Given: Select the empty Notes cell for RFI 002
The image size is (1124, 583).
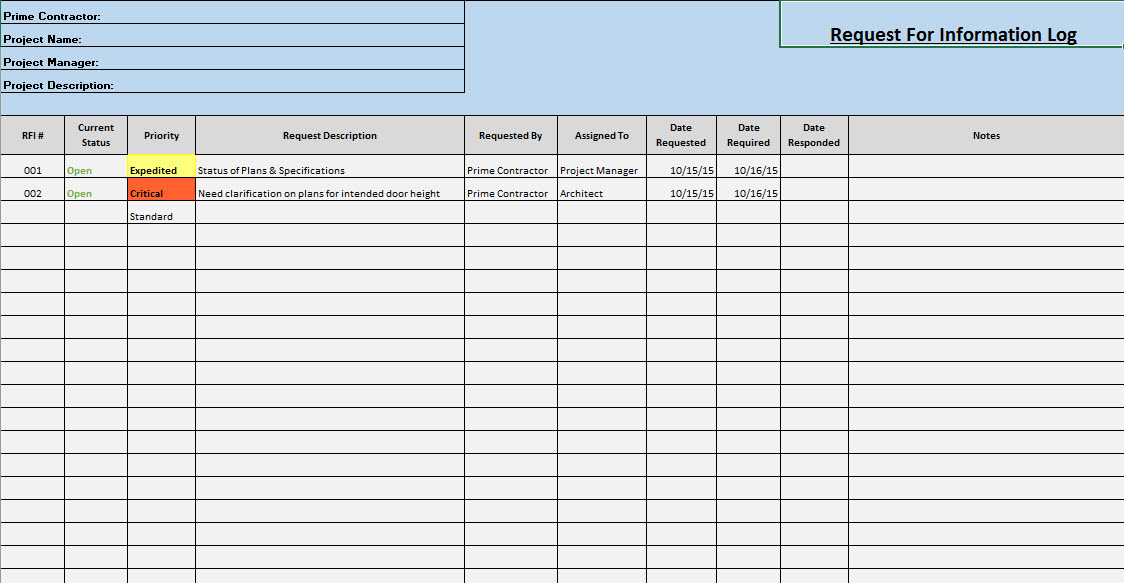Looking at the screenshot, I should point(986,189).
